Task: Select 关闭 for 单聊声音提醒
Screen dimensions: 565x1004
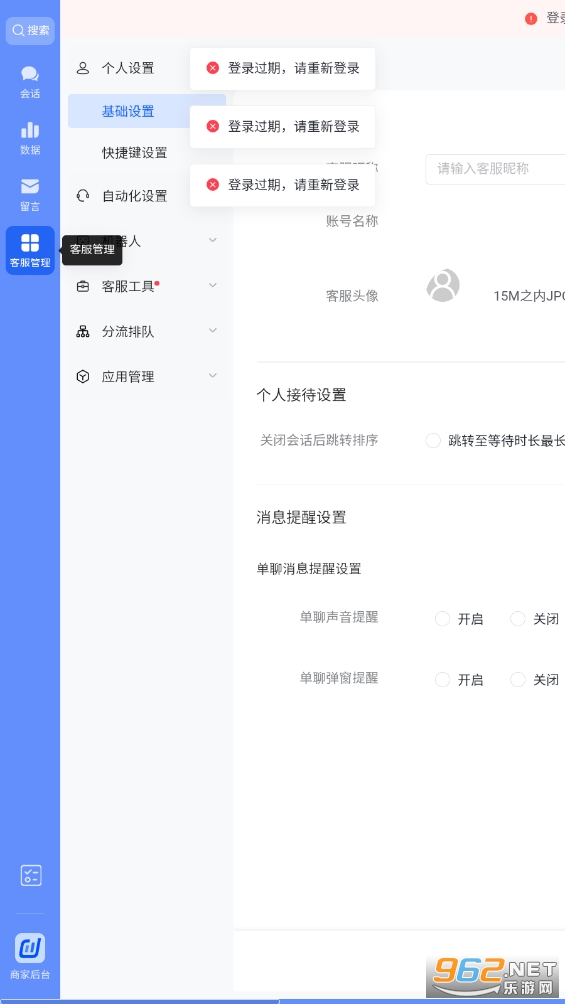Action: pyautogui.click(x=518, y=619)
